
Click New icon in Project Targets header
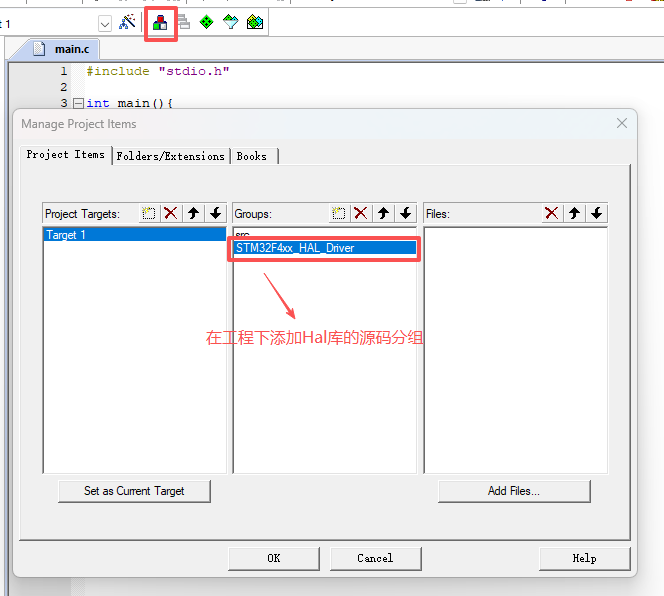[x=149, y=213]
